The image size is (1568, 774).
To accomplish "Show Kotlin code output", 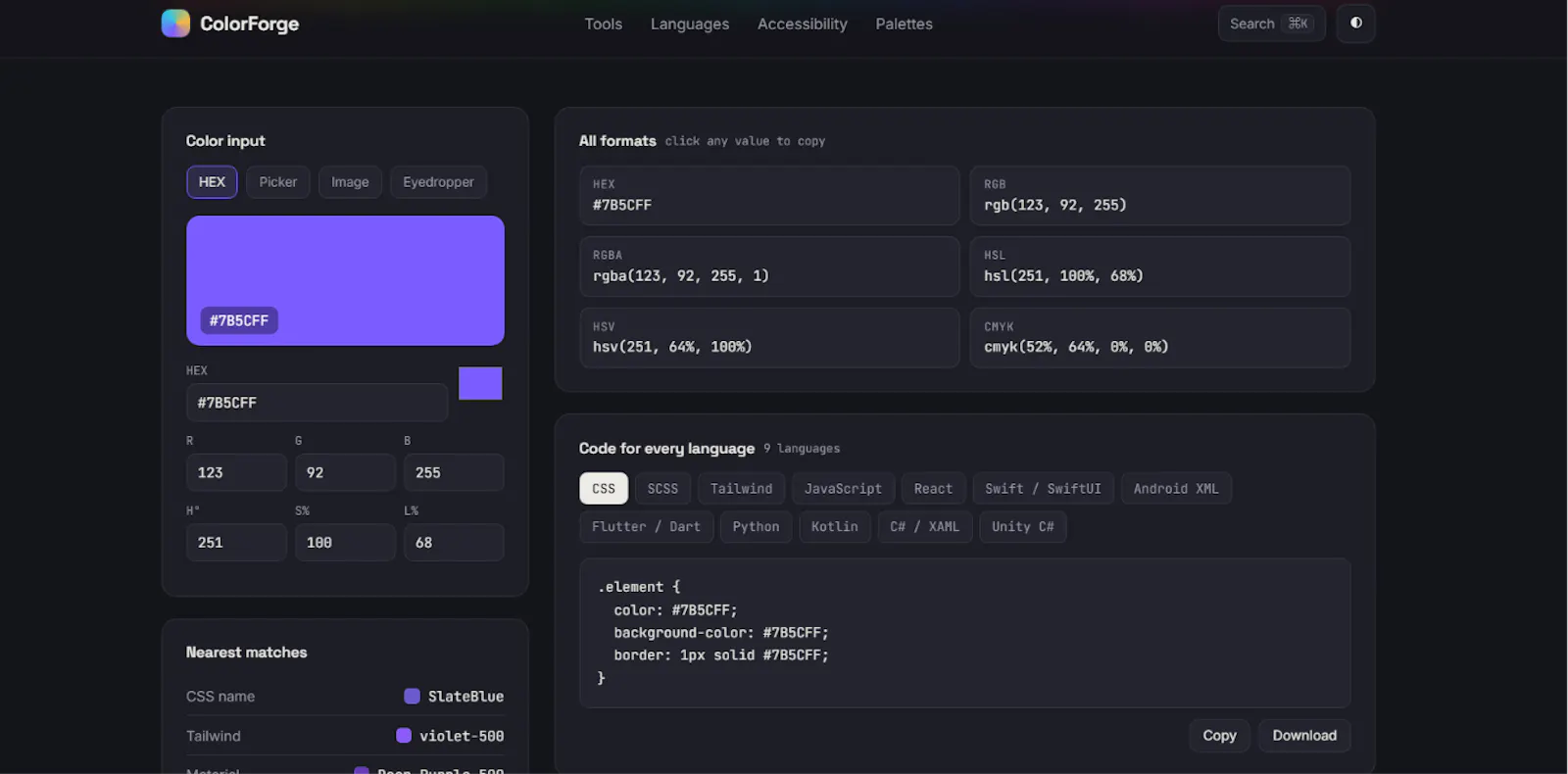I will [x=834, y=527].
